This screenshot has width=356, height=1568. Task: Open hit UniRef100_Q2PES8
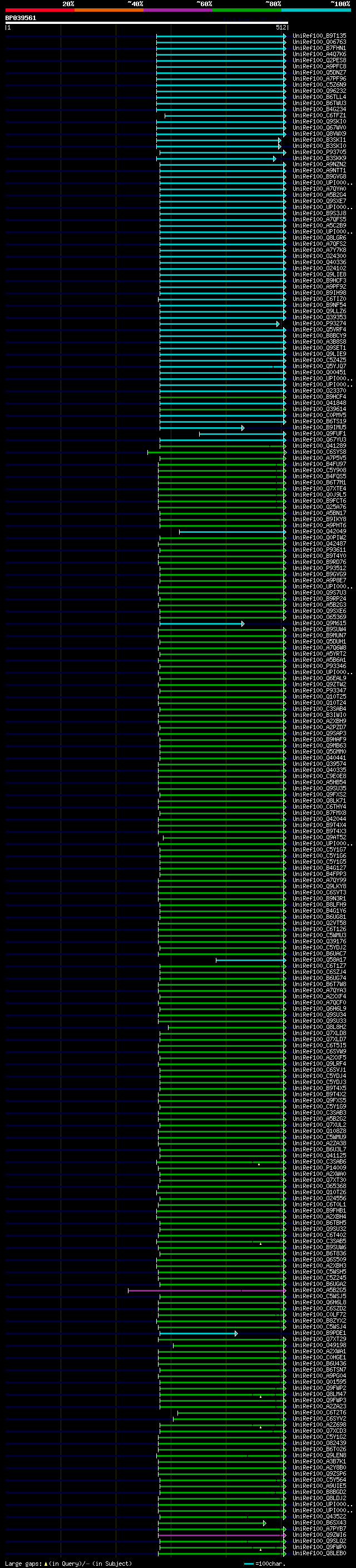pos(319,60)
